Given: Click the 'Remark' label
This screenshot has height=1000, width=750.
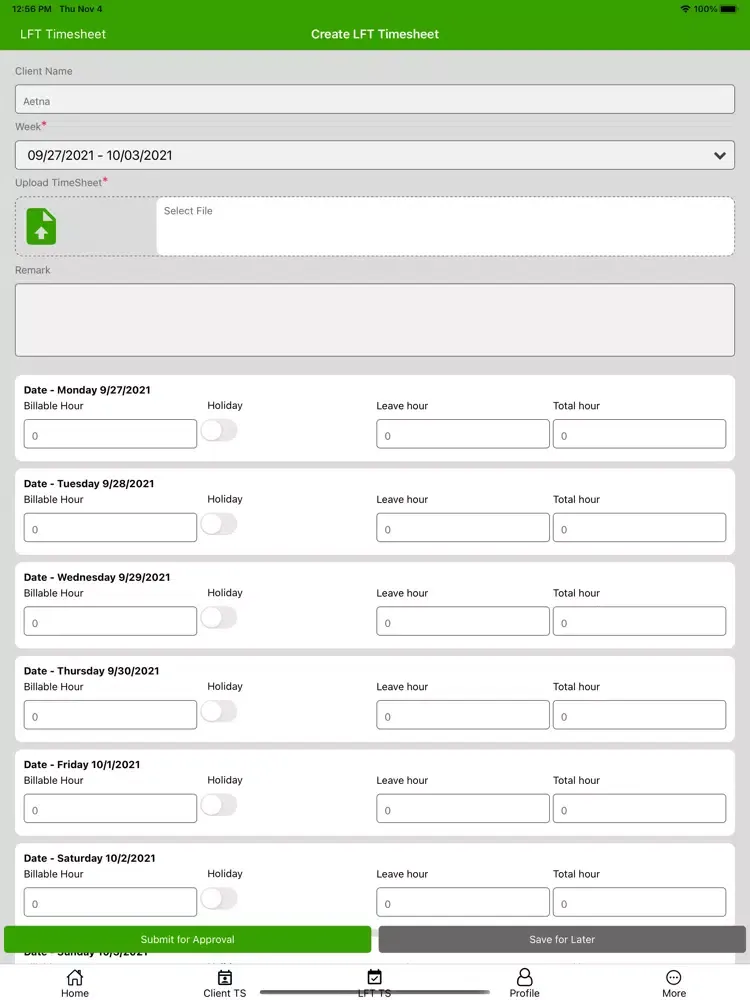Looking at the screenshot, I should (x=33, y=270).
